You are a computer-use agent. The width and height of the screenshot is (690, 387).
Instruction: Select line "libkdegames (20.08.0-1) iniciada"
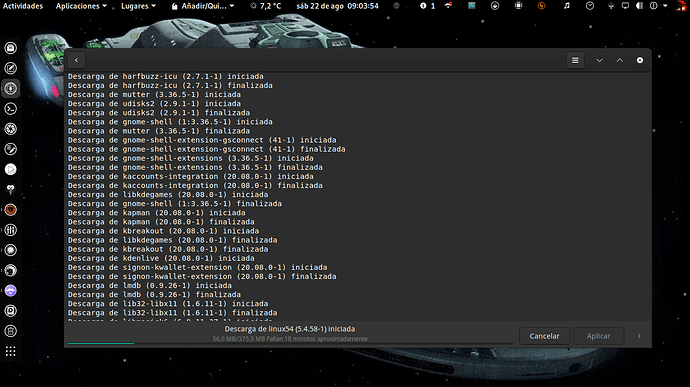pyautogui.click(x=168, y=195)
